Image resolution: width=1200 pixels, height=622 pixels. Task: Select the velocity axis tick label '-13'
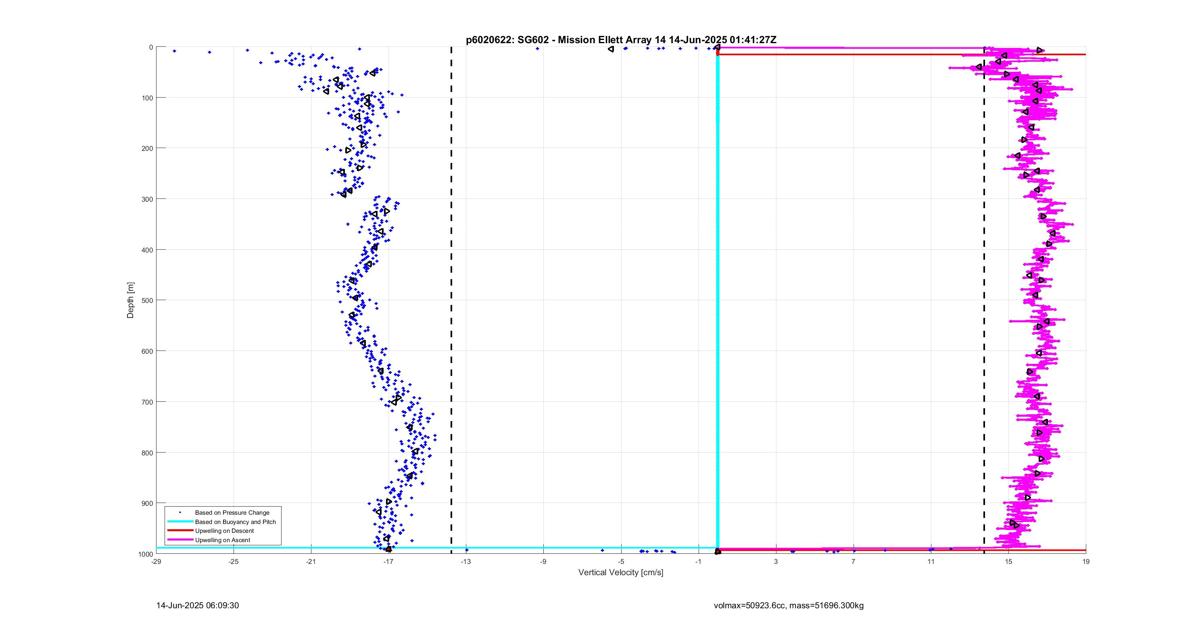tap(466, 562)
